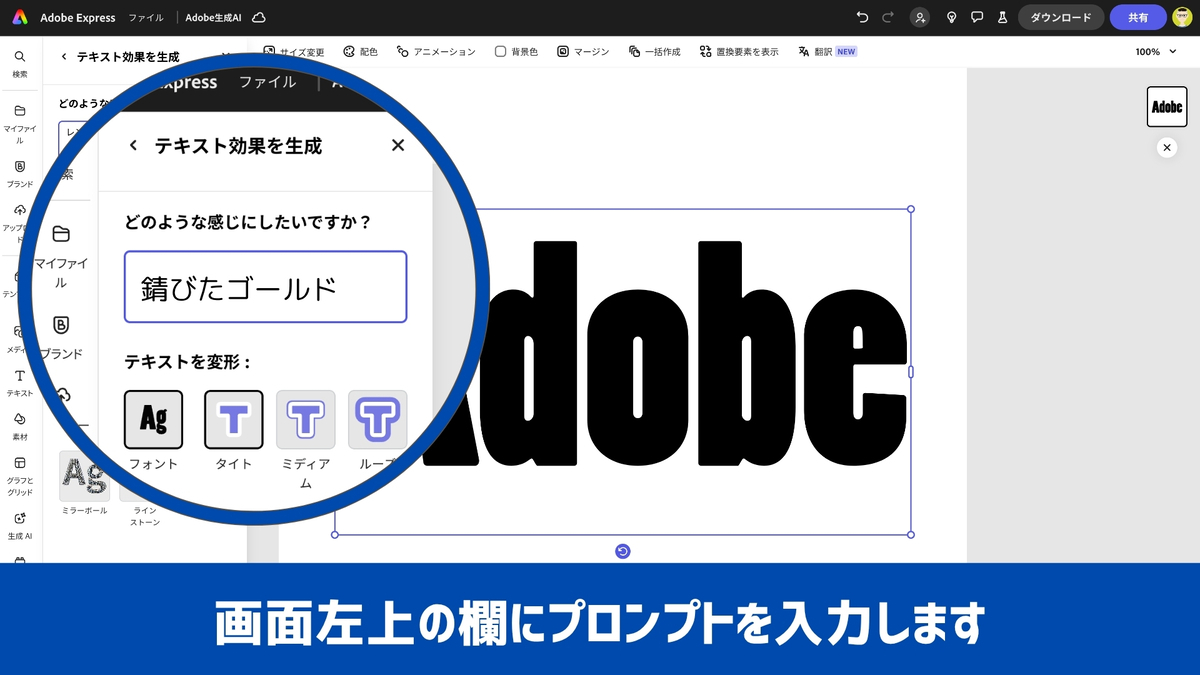
Task: Select the ループ outline option
Action: 377,431
